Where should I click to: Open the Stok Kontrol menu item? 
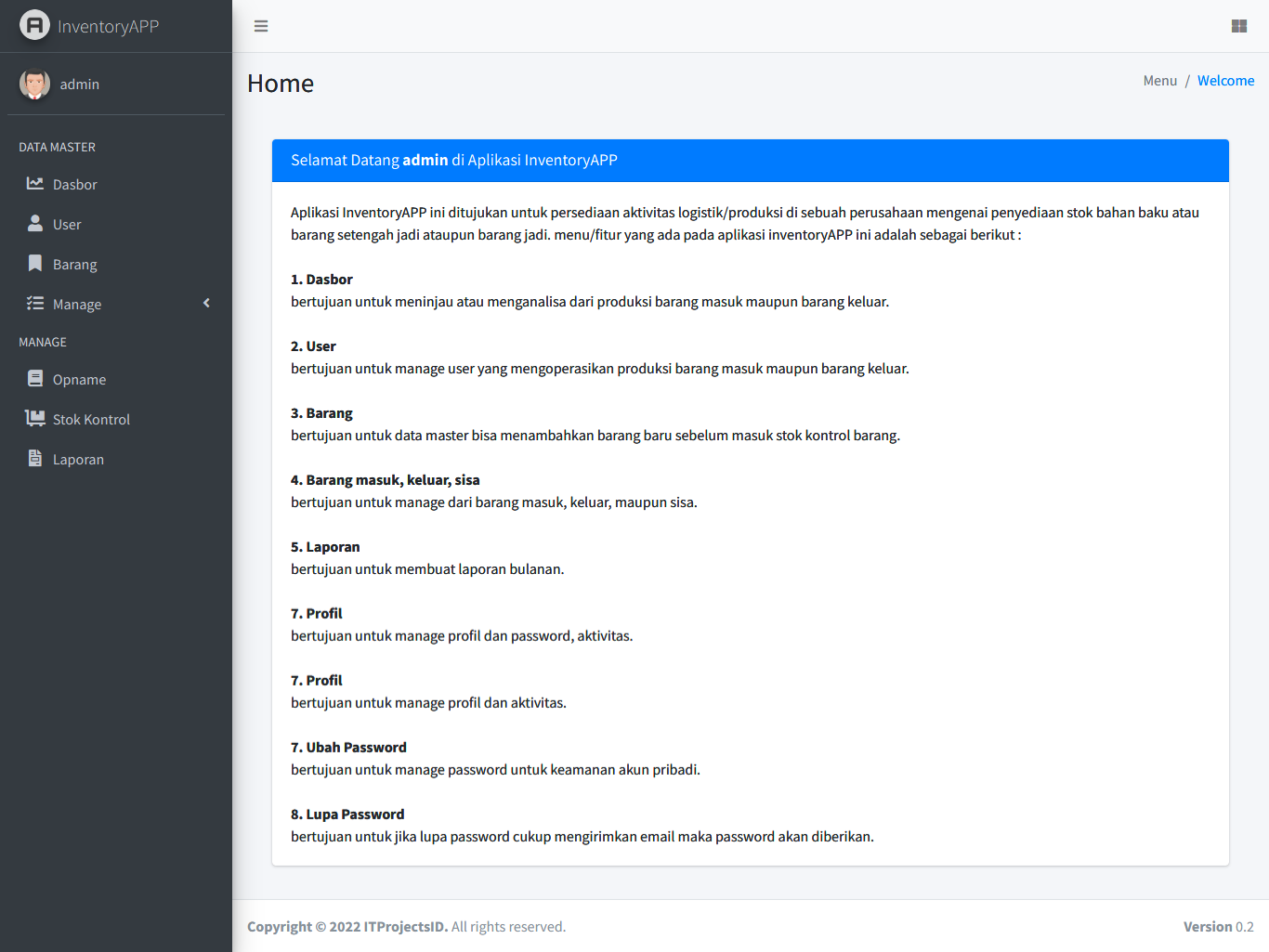pyautogui.click(x=91, y=420)
